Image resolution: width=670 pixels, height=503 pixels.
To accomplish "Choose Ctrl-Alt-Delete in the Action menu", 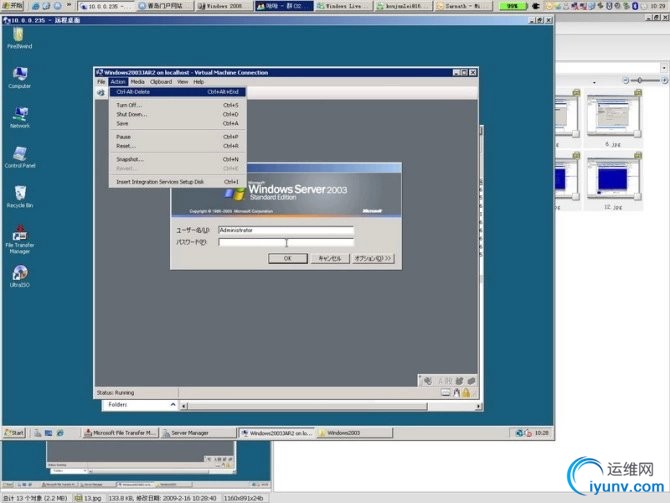I will click(x=177, y=92).
